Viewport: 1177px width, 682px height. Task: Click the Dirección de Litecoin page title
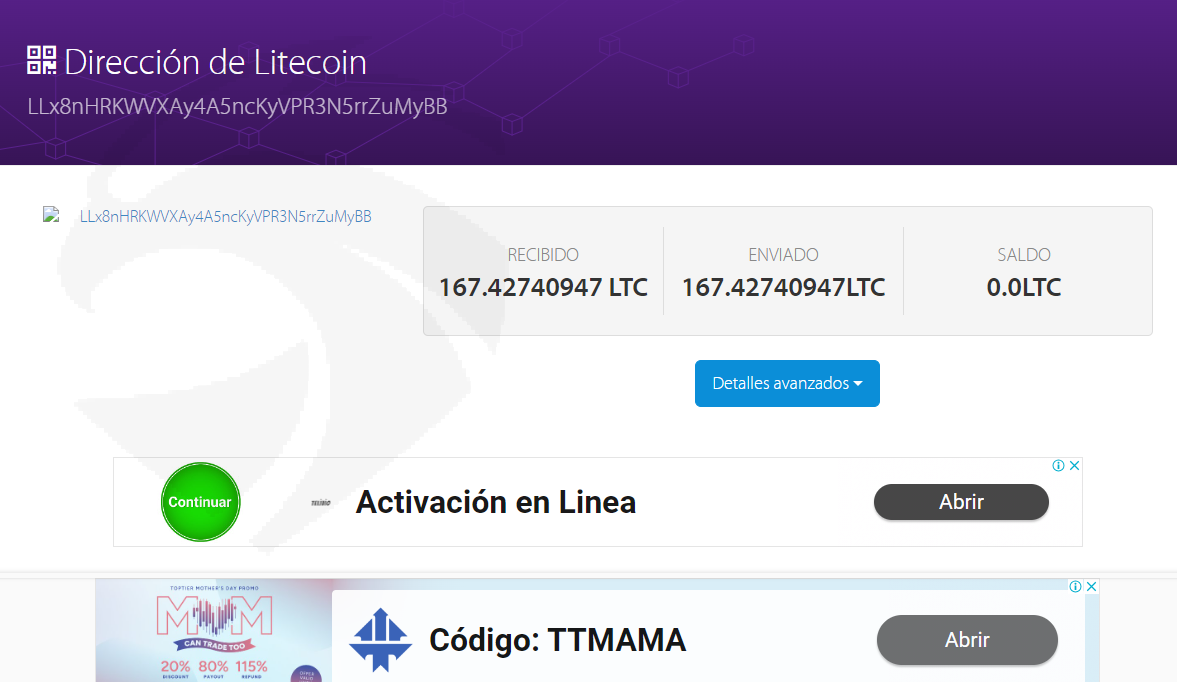coord(215,62)
